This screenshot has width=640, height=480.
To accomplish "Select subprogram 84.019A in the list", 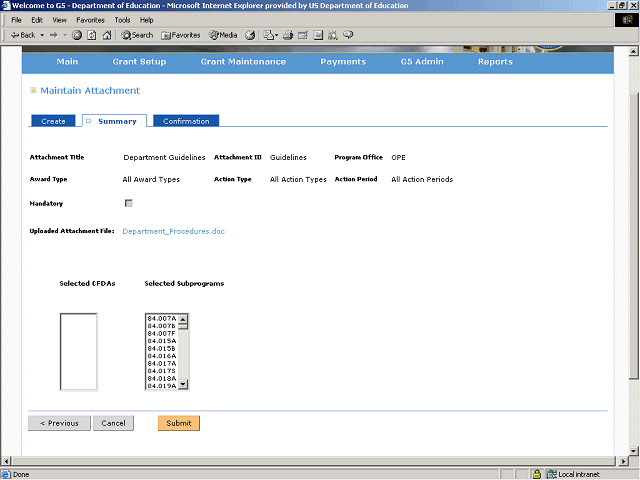I will click(x=162, y=386).
